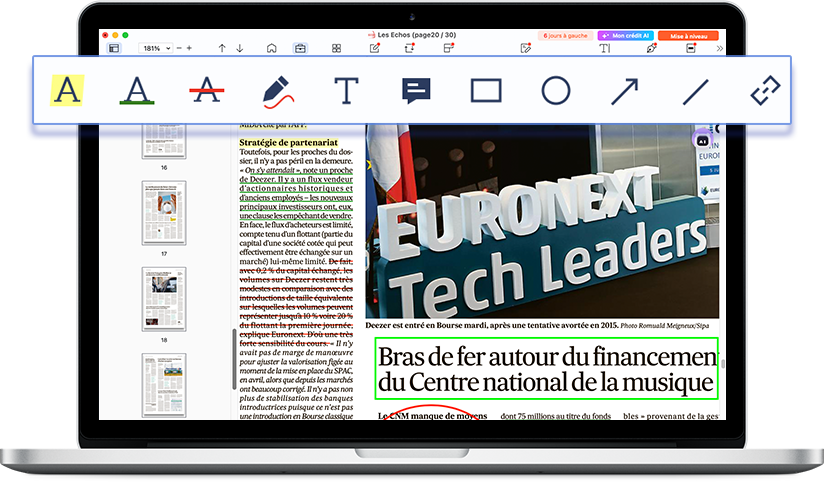The height and width of the screenshot is (482, 824).
Task: Click the Euronext Tech Leaders photo
Action: (542, 221)
